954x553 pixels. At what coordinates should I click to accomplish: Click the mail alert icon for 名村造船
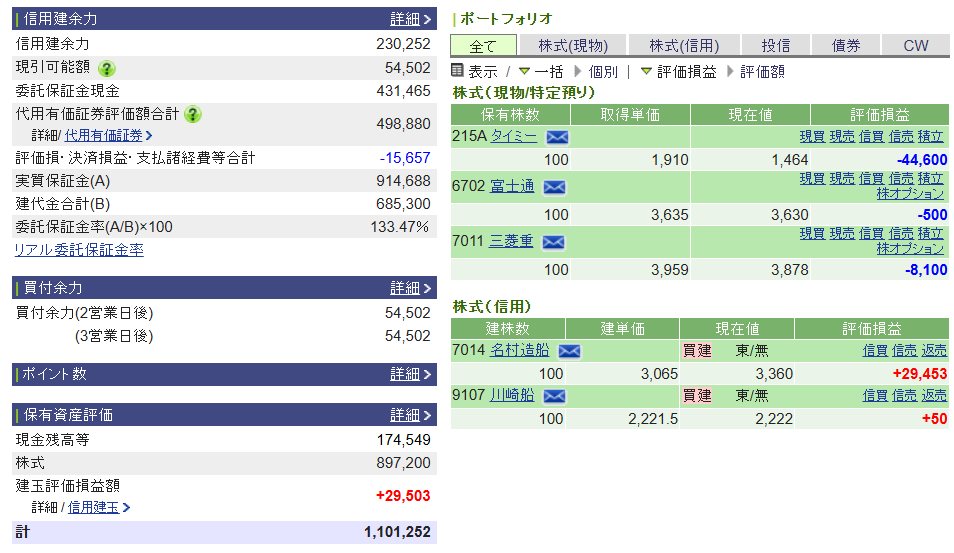coord(569,351)
